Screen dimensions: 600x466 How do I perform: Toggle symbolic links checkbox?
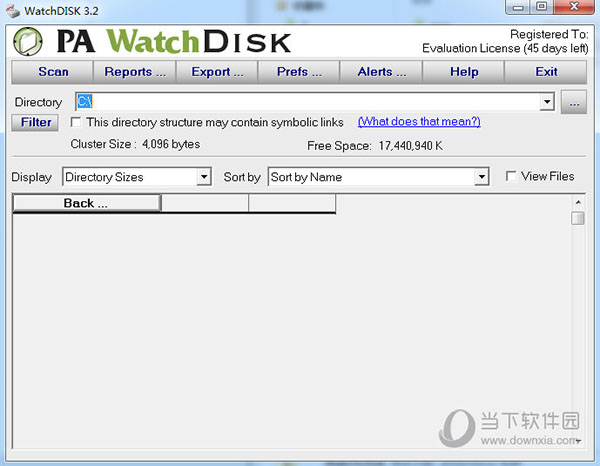coord(76,122)
